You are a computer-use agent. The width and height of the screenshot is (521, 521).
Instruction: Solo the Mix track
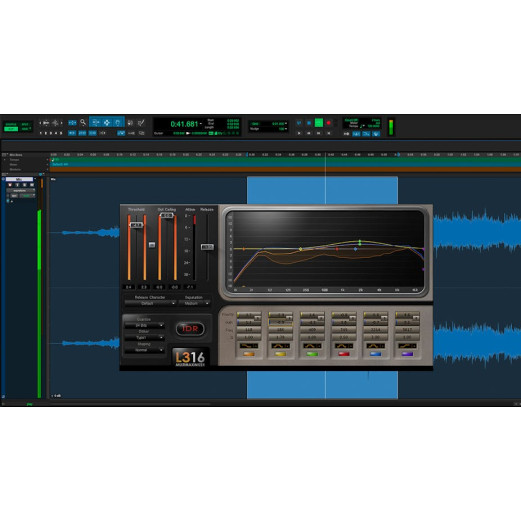[24, 185]
